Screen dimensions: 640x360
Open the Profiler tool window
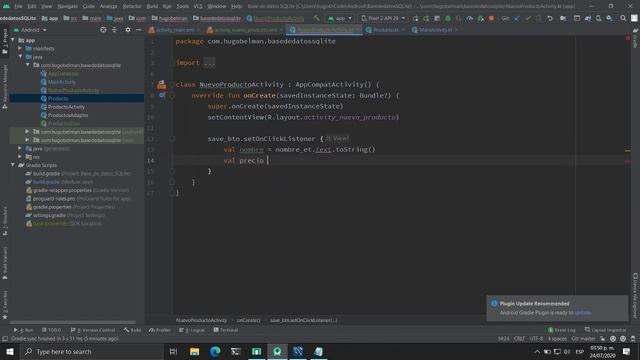tap(160, 330)
